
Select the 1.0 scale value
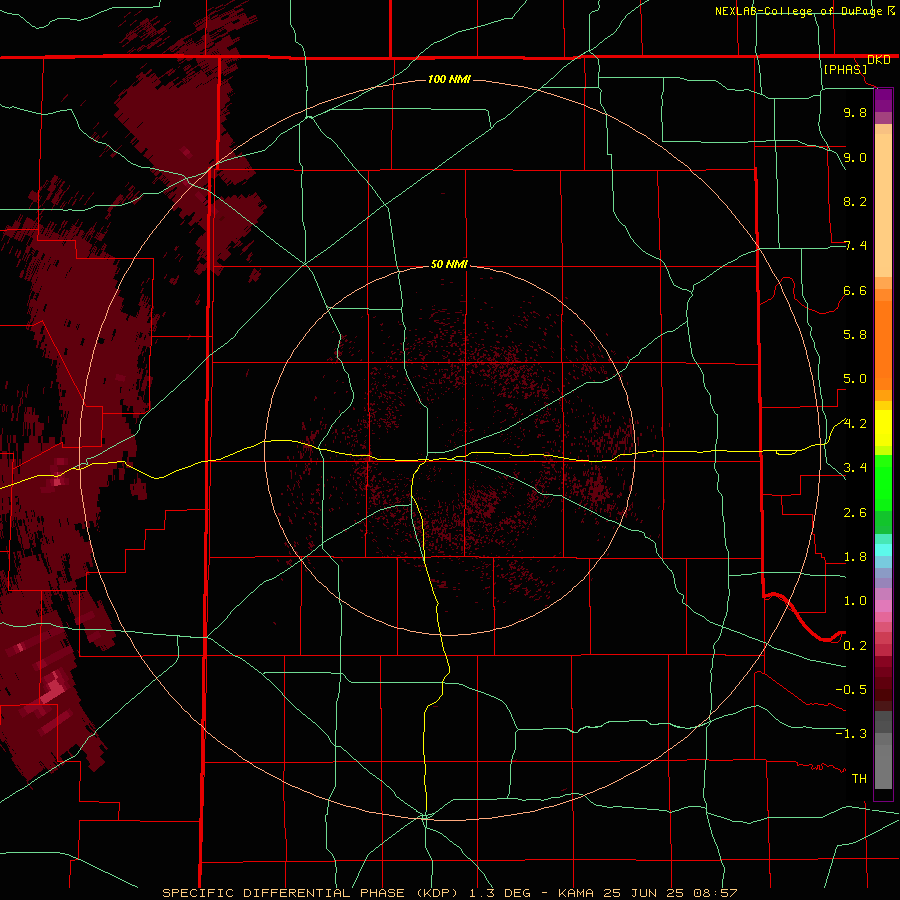(x=855, y=601)
